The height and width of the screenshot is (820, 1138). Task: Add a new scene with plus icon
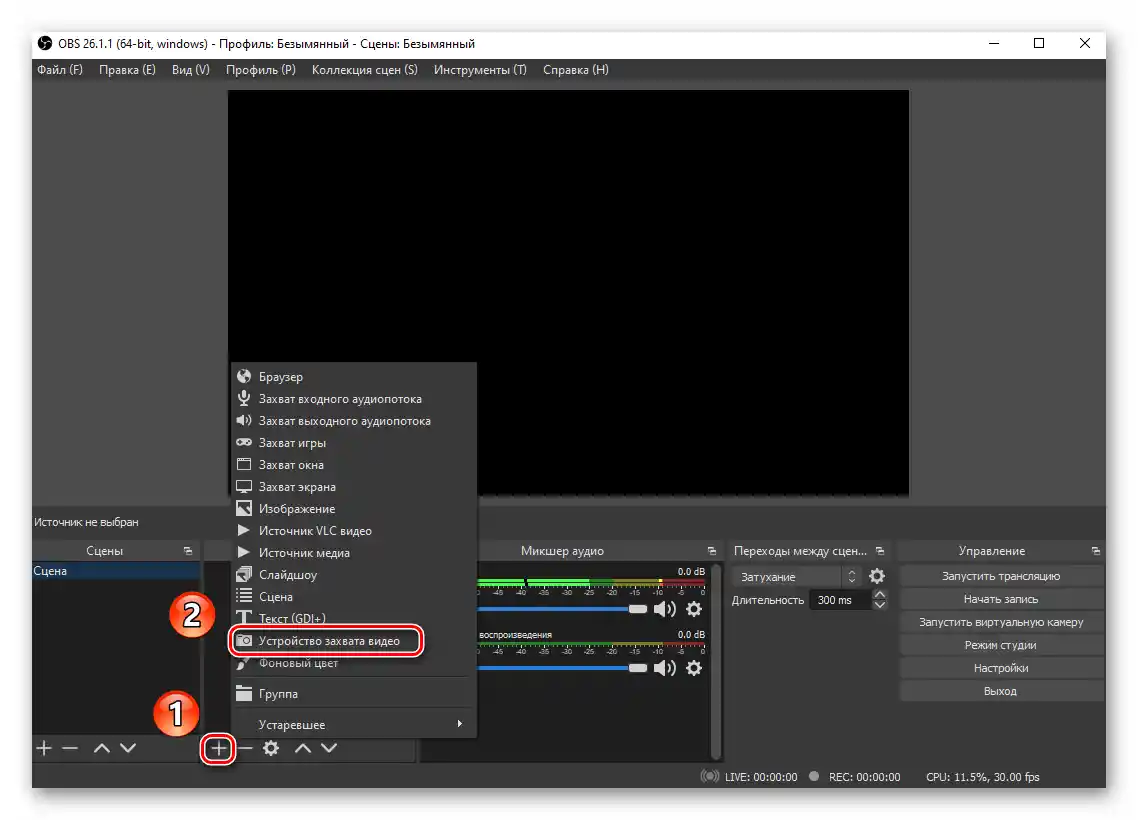(x=44, y=748)
